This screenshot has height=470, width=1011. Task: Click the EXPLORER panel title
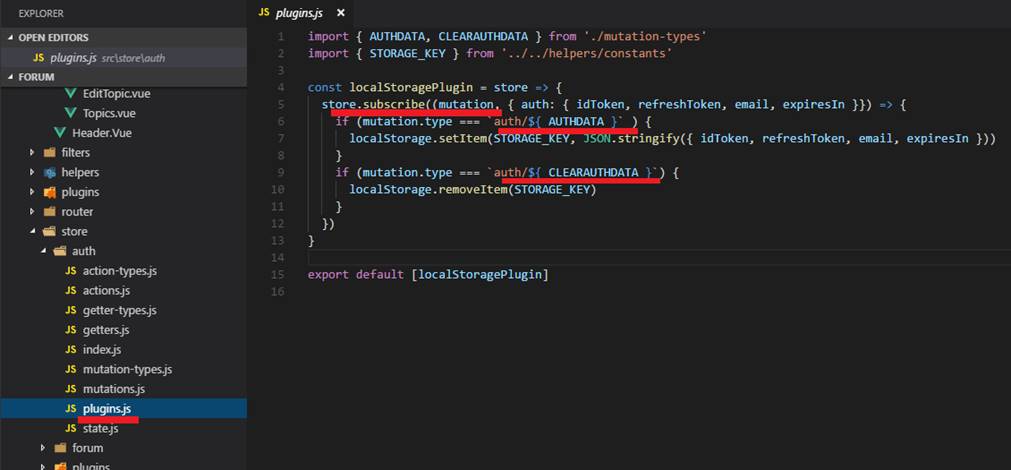coord(41,13)
